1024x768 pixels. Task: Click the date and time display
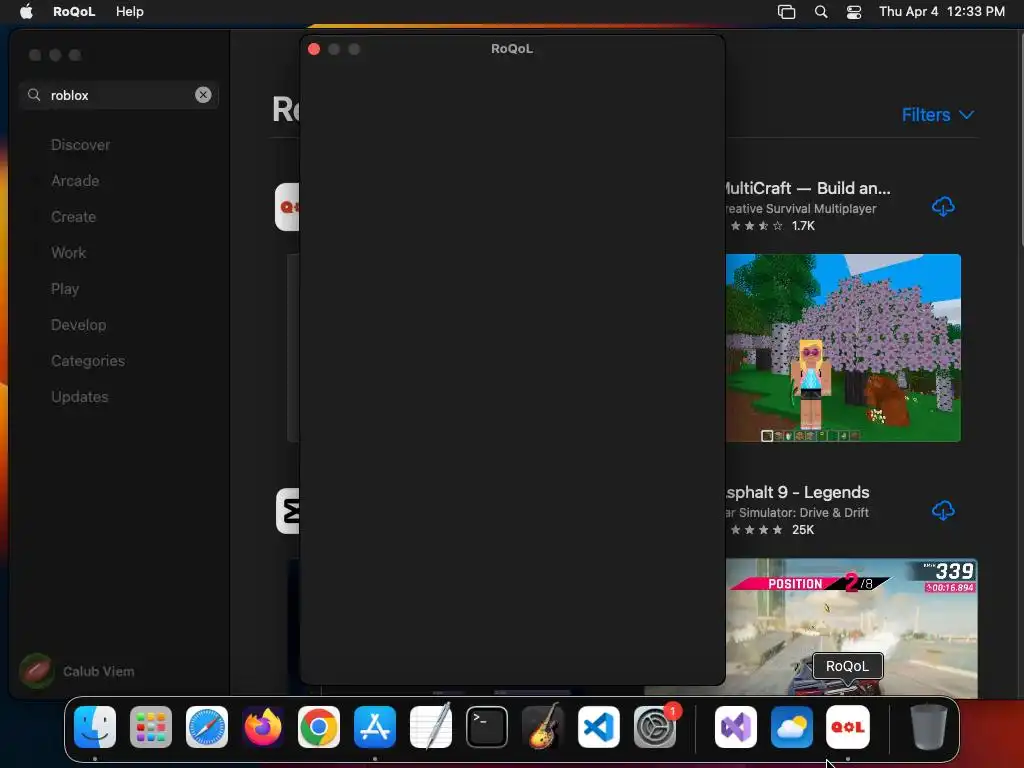click(942, 12)
